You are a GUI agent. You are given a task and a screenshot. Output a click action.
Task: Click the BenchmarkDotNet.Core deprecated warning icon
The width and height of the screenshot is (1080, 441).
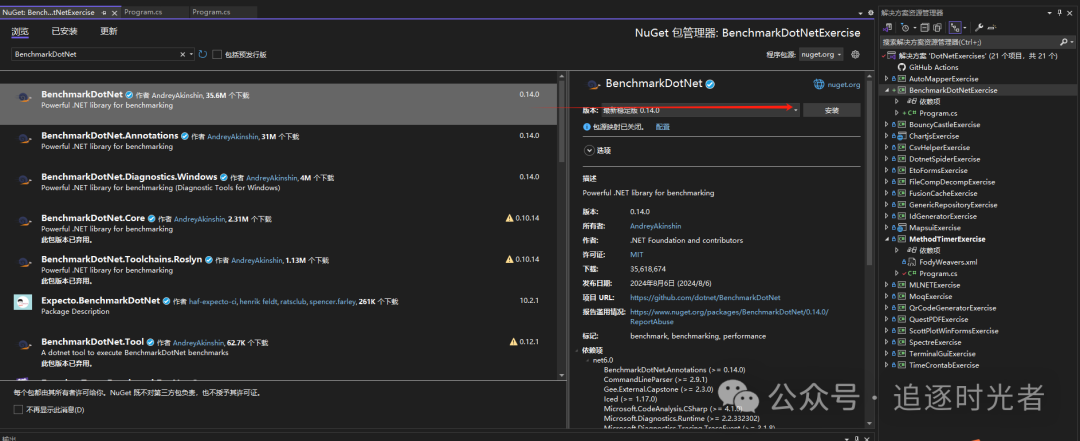tap(510, 218)
